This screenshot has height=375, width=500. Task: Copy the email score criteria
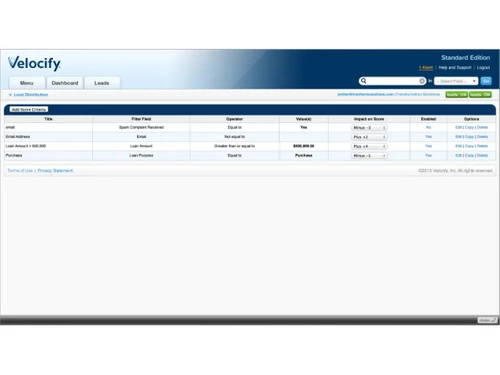coord(469,127)
